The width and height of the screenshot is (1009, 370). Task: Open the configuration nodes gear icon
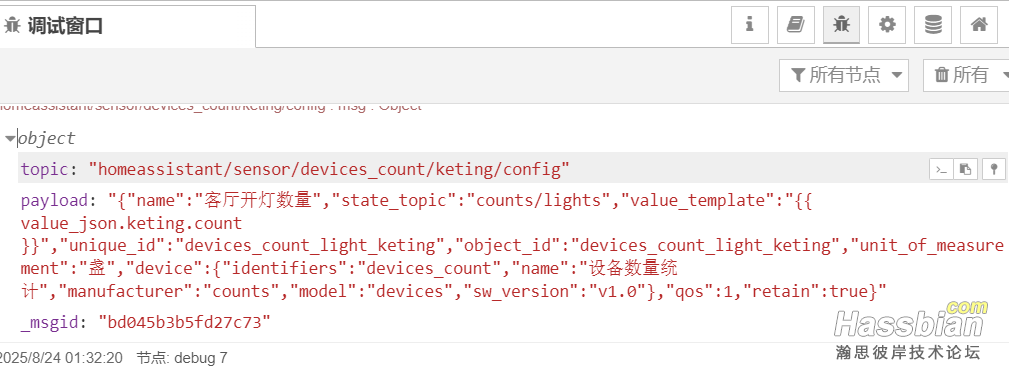[x=887, y=25]
